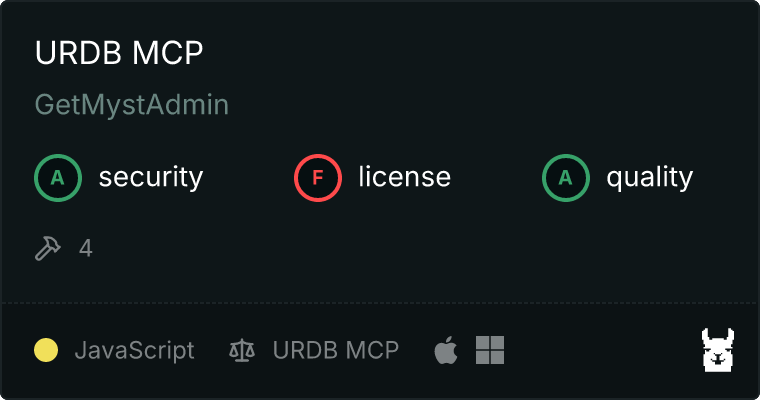Click the dashed divider above the footer
Viewport: 760px width, 400px height.
coord(380,303)
